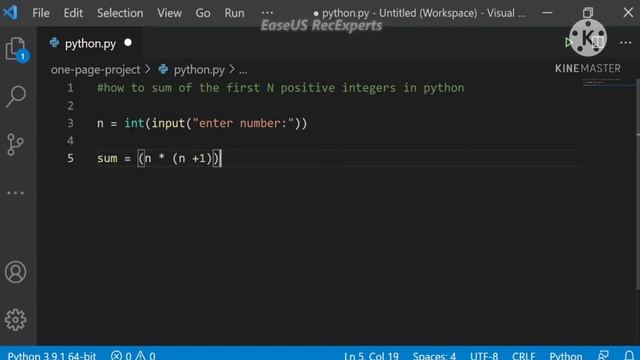This screenshot has height=360, width=640.
Task: Click the "enter number:" string
Action: click(243, 123)
